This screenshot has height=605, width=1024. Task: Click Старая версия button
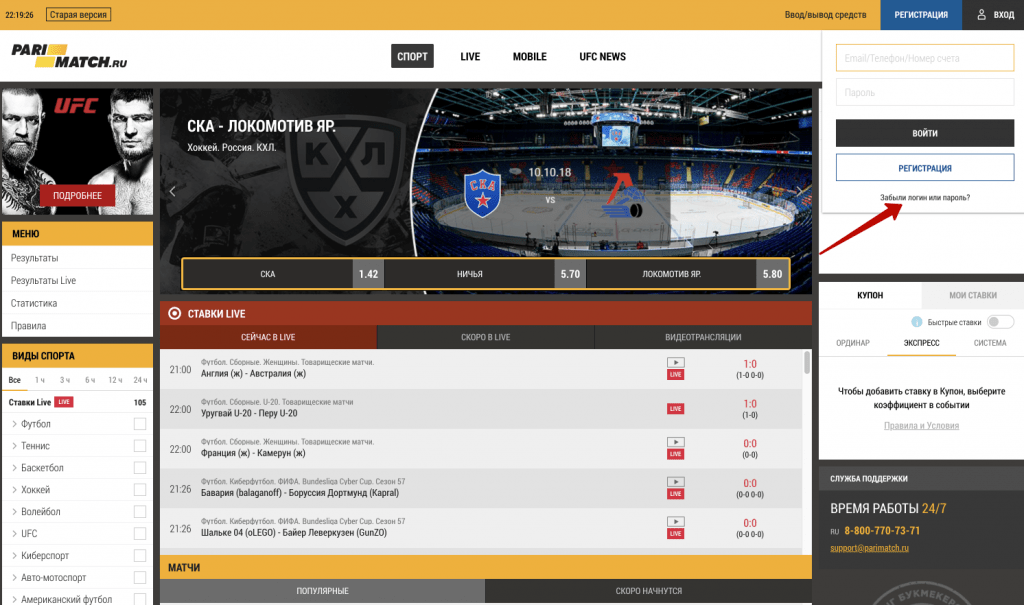coord(78,14)
